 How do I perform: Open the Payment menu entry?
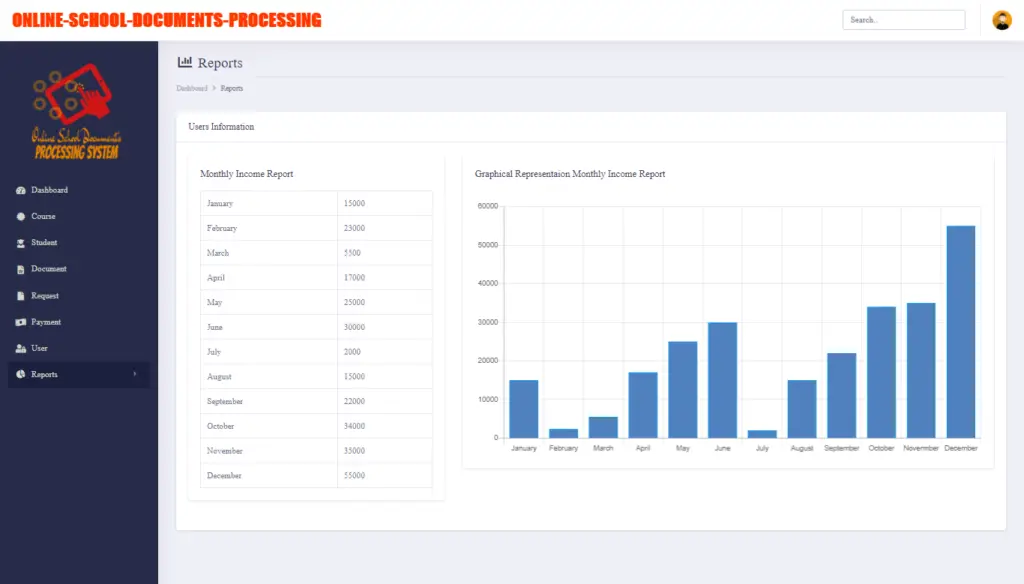coord(45,321)
